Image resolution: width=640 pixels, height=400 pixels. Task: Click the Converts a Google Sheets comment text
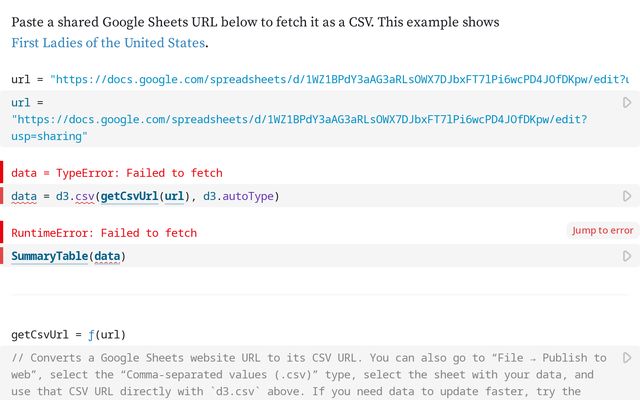[x=308, y=374]
